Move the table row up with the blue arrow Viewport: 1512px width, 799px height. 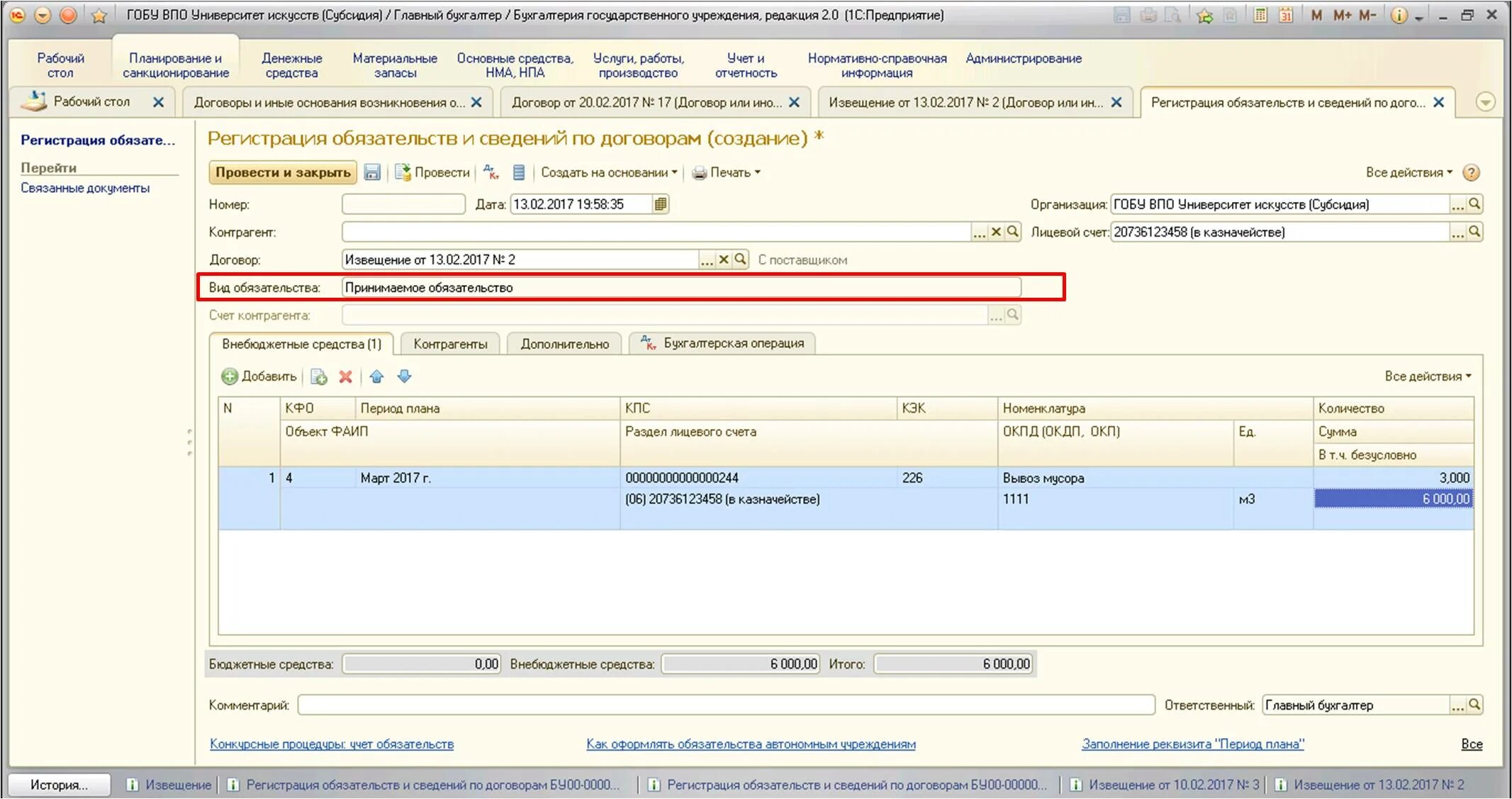pos(376,376)
